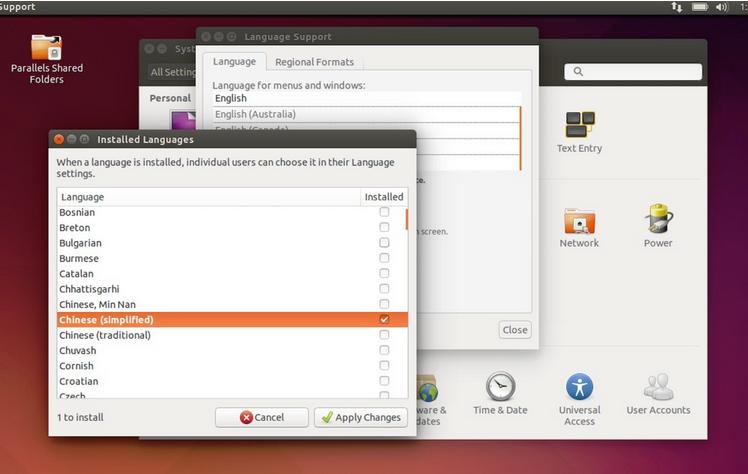Image resolution: width=748 pixels, height=474 pixels.
Task: Tick Croatian installed checkbox
Action: tap(384, 381)
